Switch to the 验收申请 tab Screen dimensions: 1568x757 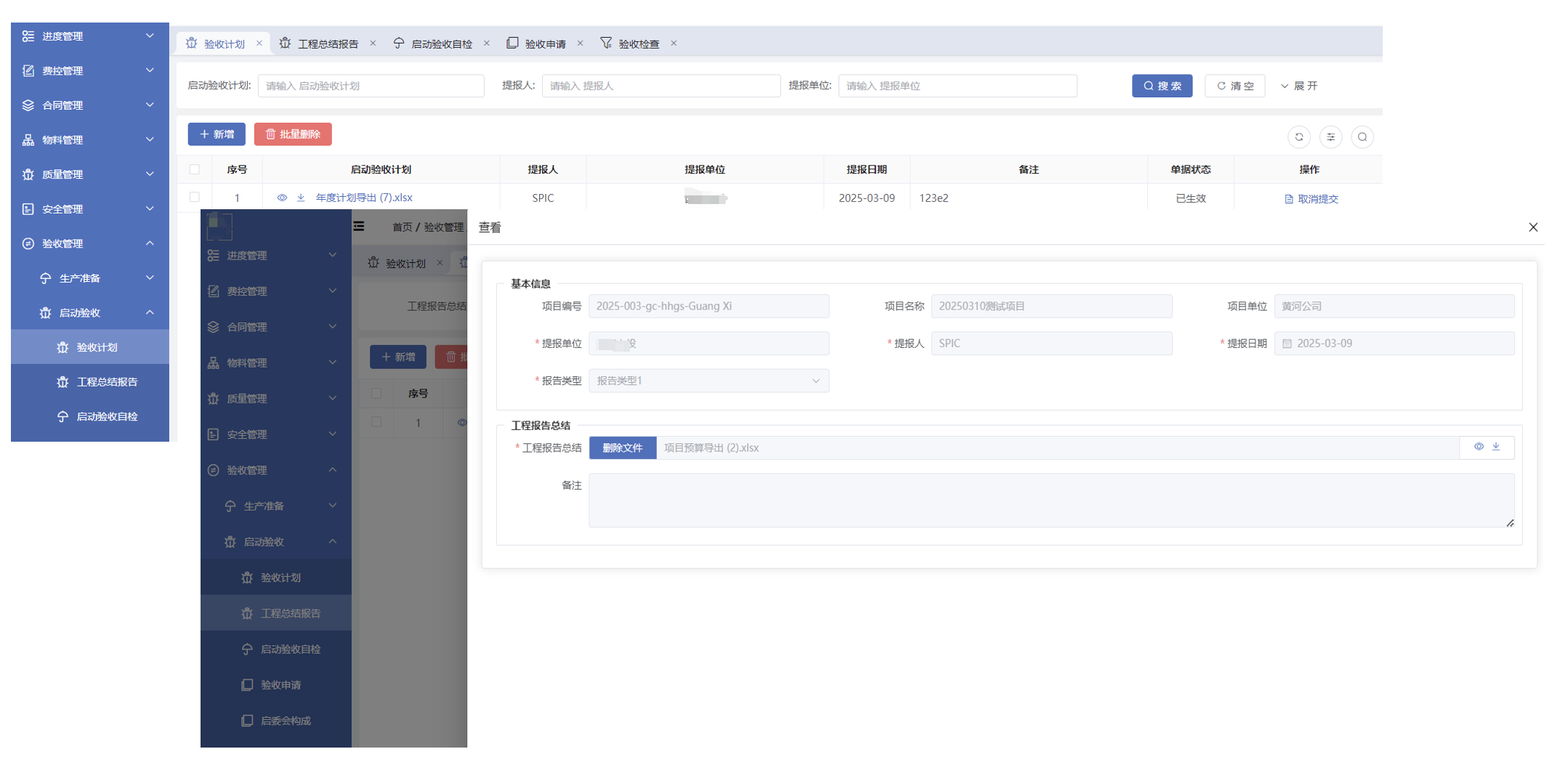(545, 44)
